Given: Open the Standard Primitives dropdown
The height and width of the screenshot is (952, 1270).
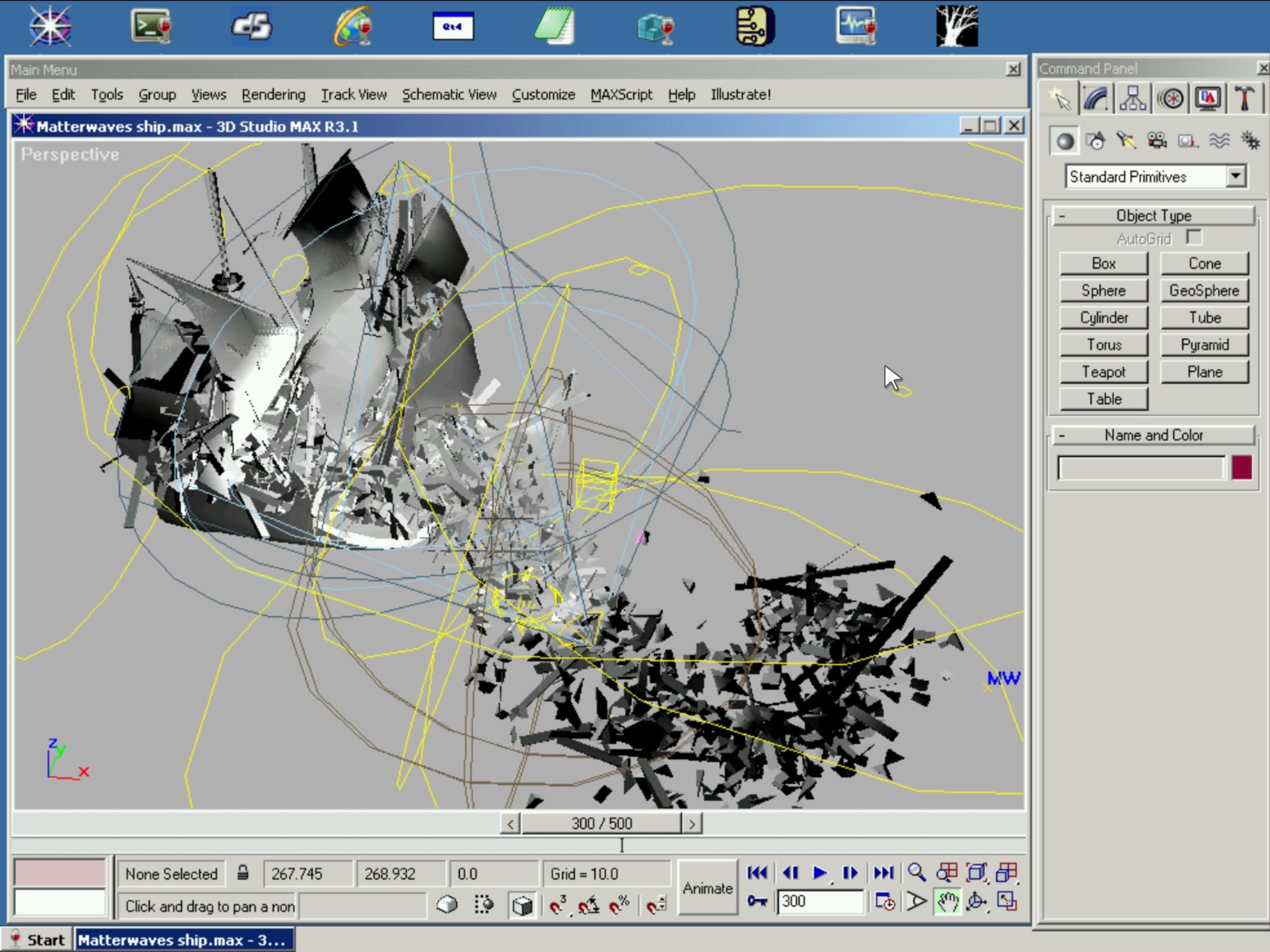Looking at the screenshot, I should coord(1235,177).
